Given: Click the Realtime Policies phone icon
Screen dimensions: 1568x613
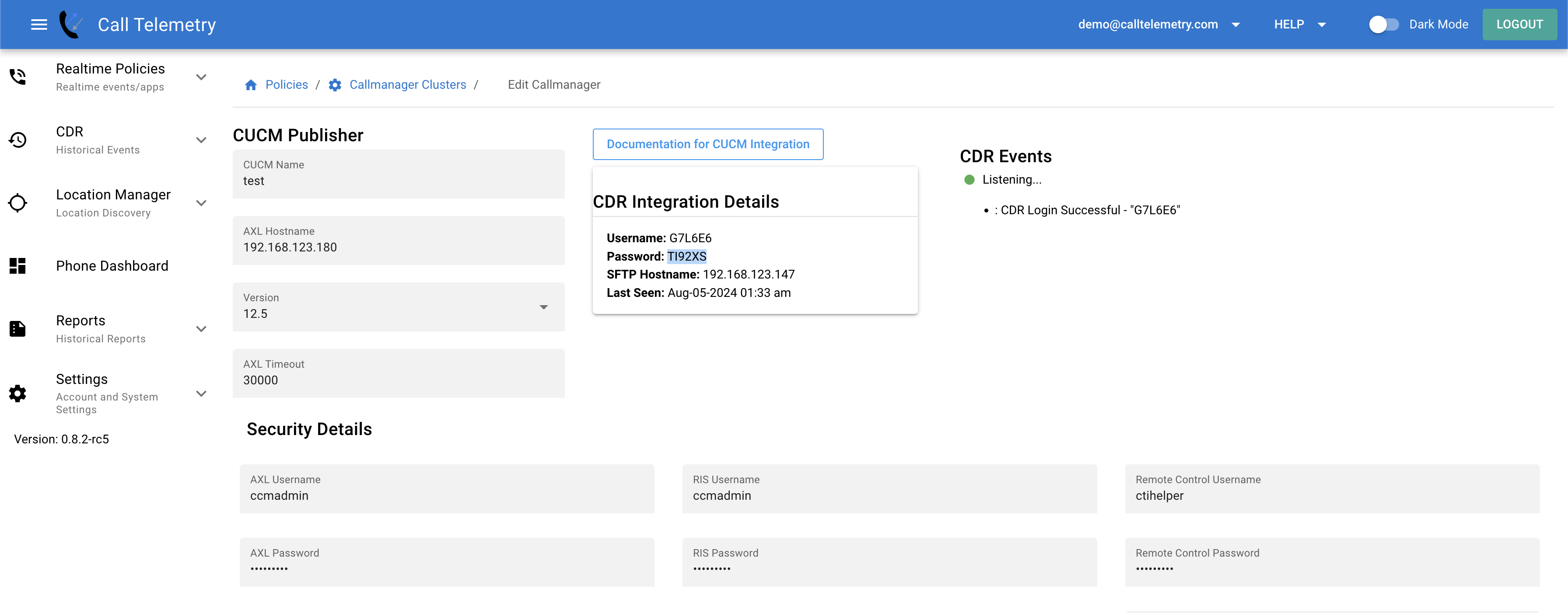Looking at the screenshot, I should click(x=17, y=77).
